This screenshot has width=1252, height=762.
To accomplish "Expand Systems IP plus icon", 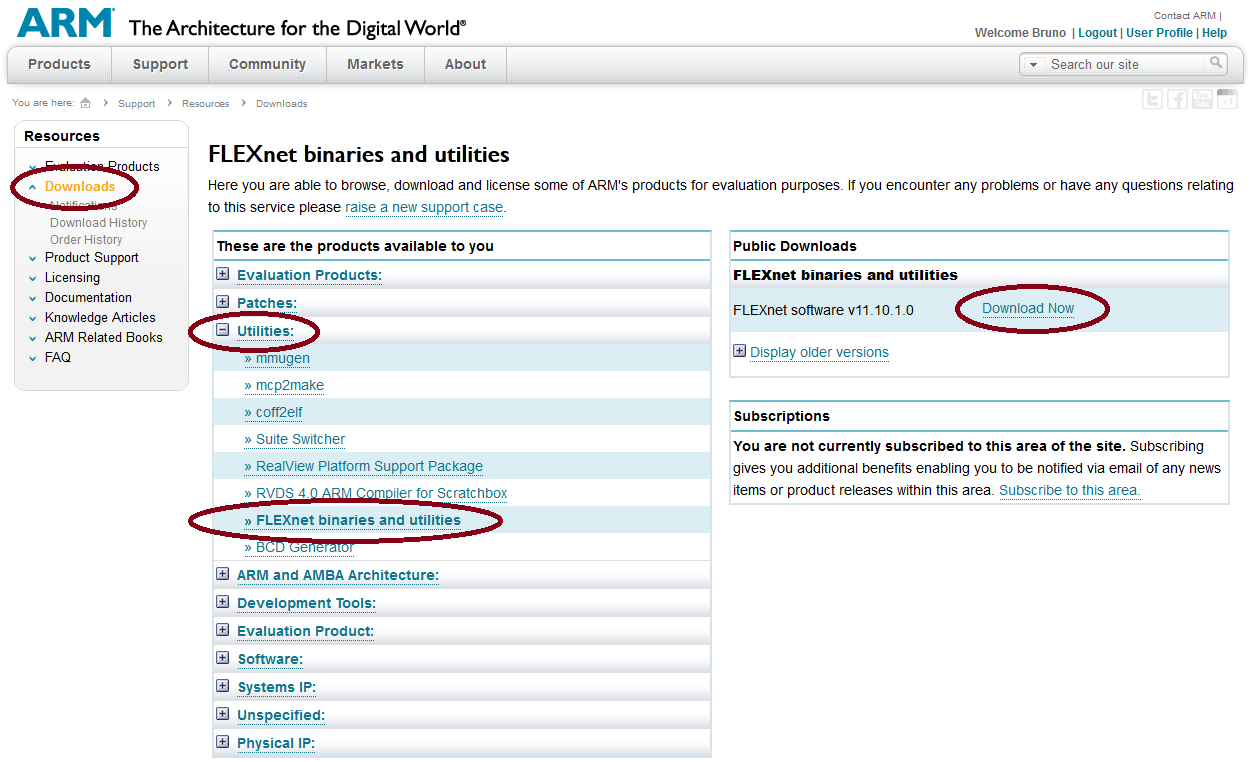I will pos(223,685).
